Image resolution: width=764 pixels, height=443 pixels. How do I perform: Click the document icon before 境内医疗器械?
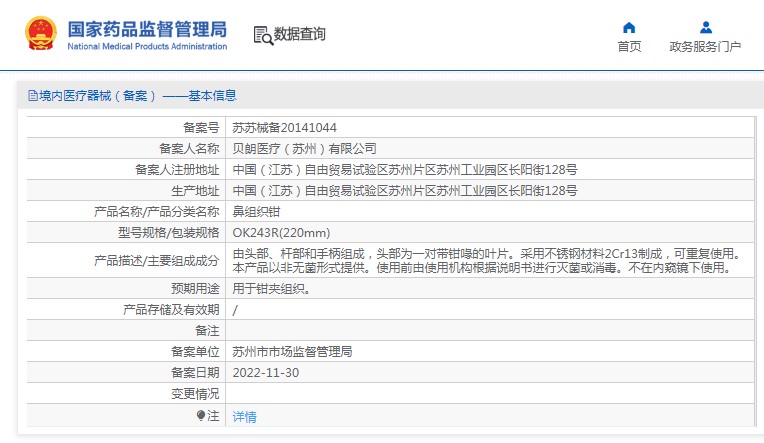tap(33, 96)
